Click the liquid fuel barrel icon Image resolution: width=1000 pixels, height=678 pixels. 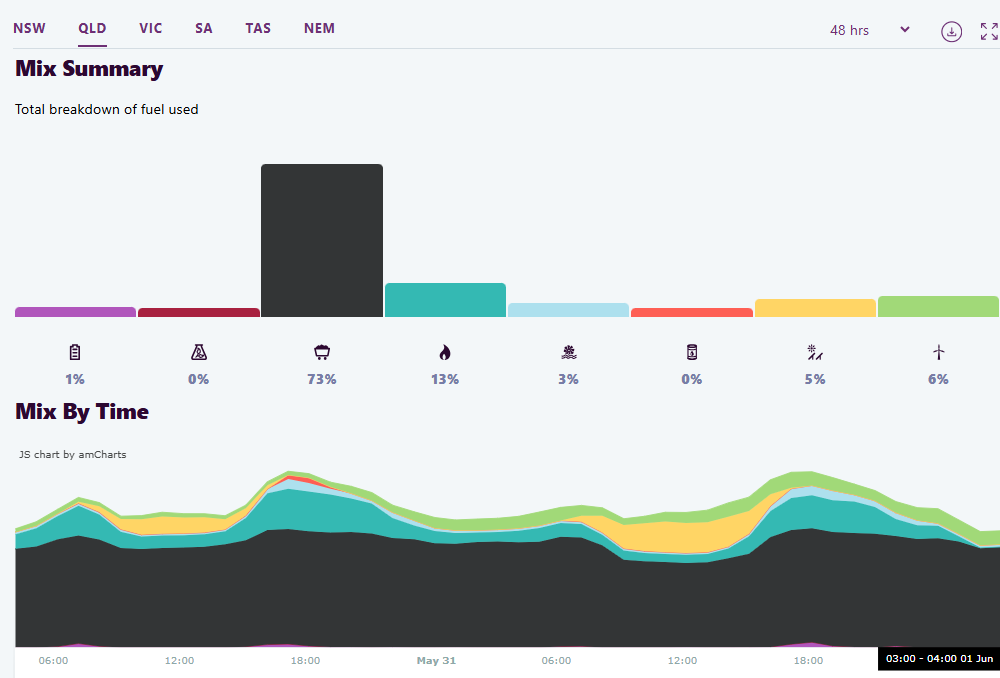[691, 352]
